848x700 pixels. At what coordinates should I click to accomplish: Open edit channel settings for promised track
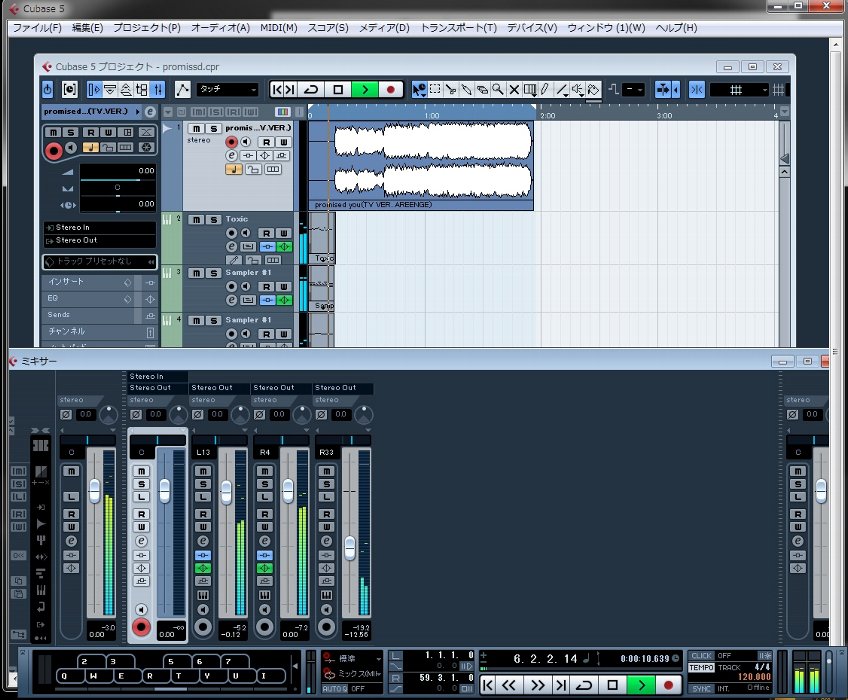pos(231,155)
